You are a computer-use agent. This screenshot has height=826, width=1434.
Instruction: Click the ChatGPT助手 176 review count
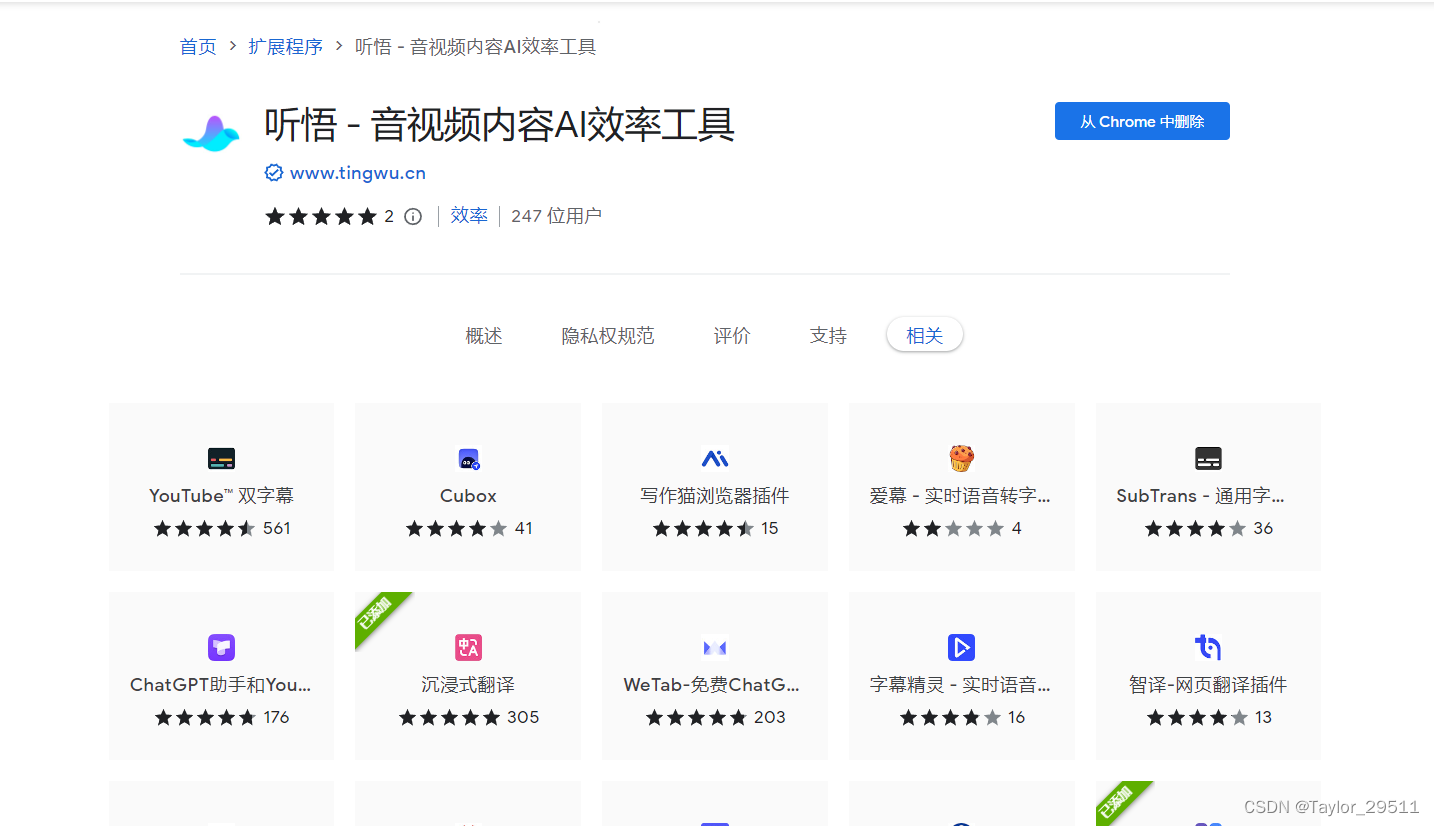276,717
